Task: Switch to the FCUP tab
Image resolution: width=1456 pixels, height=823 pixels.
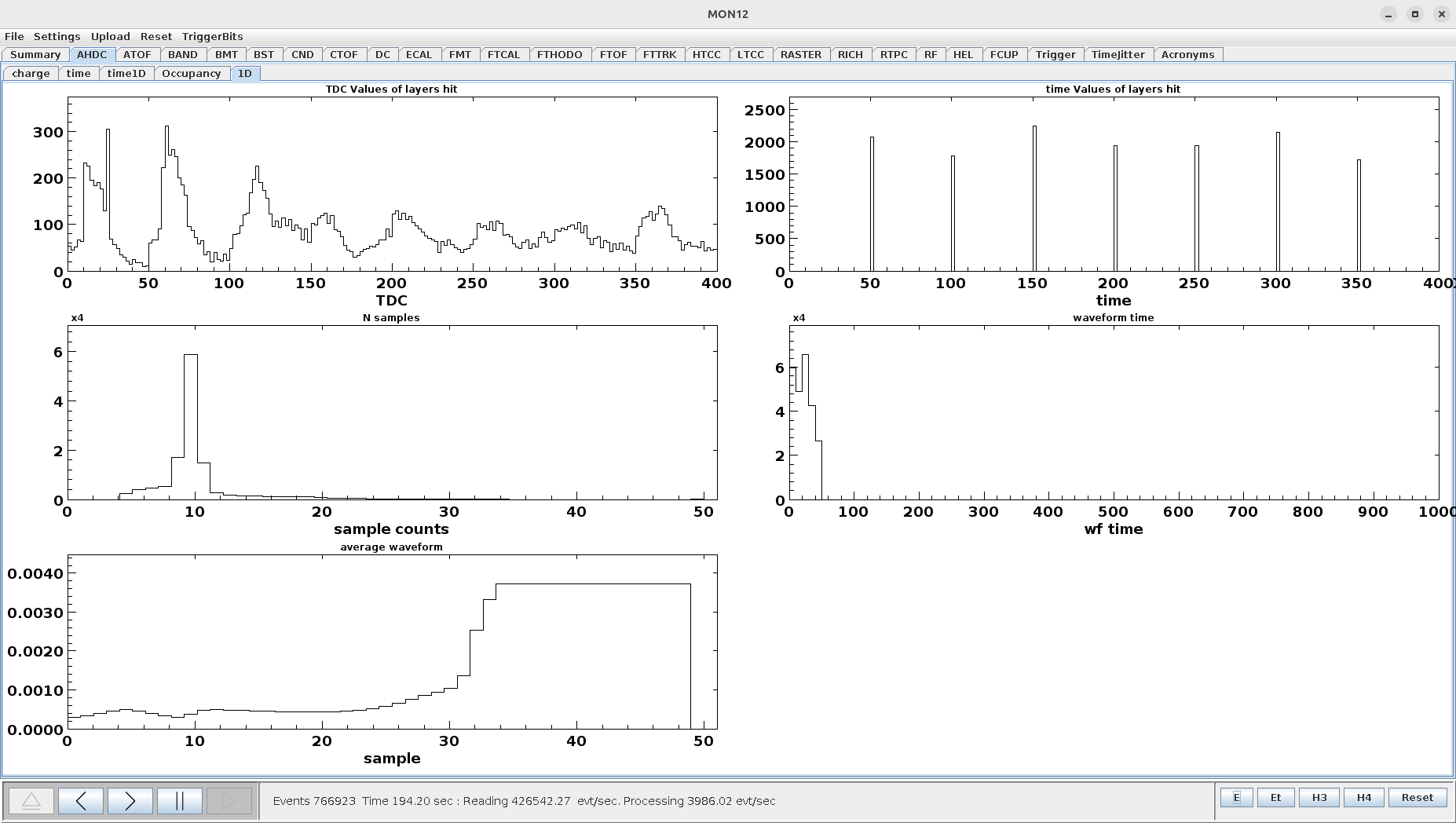Action: coord(1004,54)
